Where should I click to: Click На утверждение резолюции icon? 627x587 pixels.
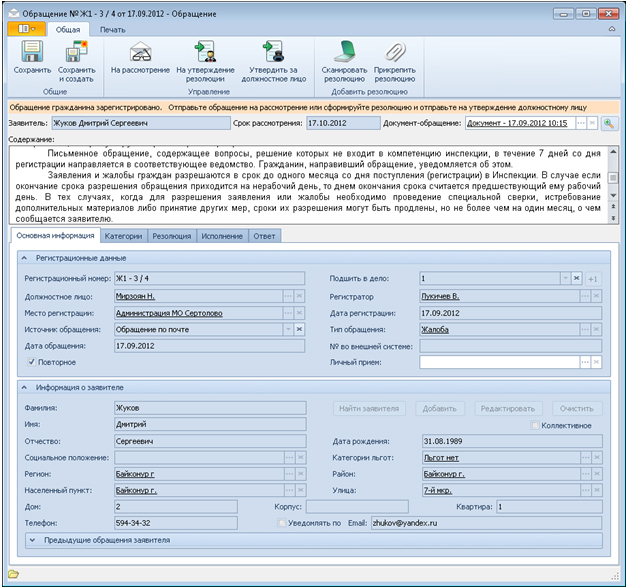tap(206, 52)
